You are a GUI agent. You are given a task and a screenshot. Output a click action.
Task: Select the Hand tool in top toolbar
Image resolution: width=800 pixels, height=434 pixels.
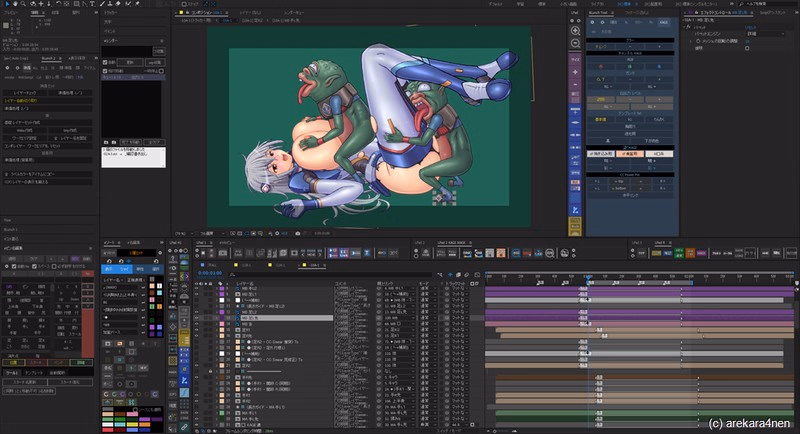pyautogui.click(x=17, y=4)
